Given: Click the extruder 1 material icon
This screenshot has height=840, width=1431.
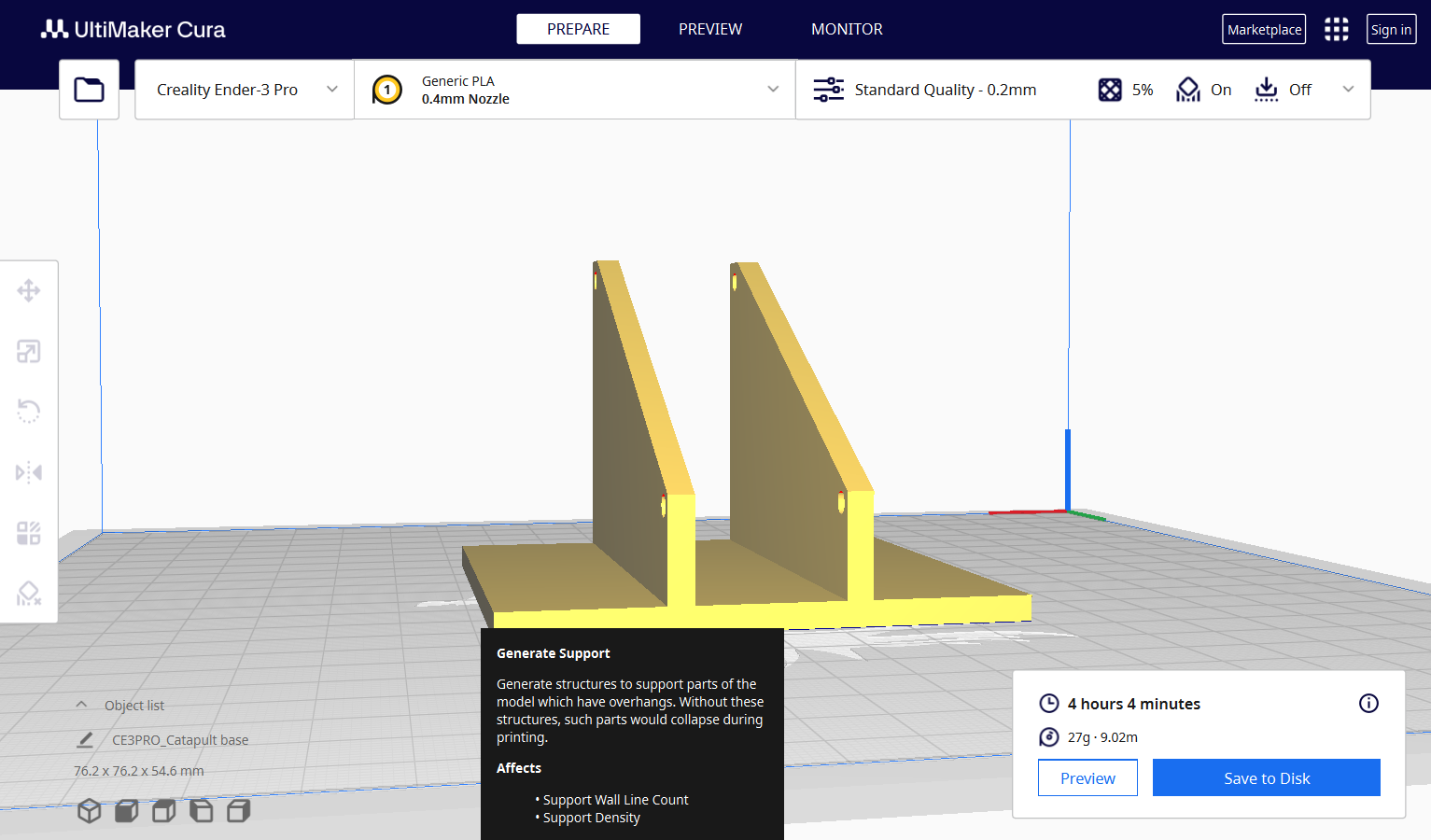Looking at the screenshot, I should [x=387, y=90].
